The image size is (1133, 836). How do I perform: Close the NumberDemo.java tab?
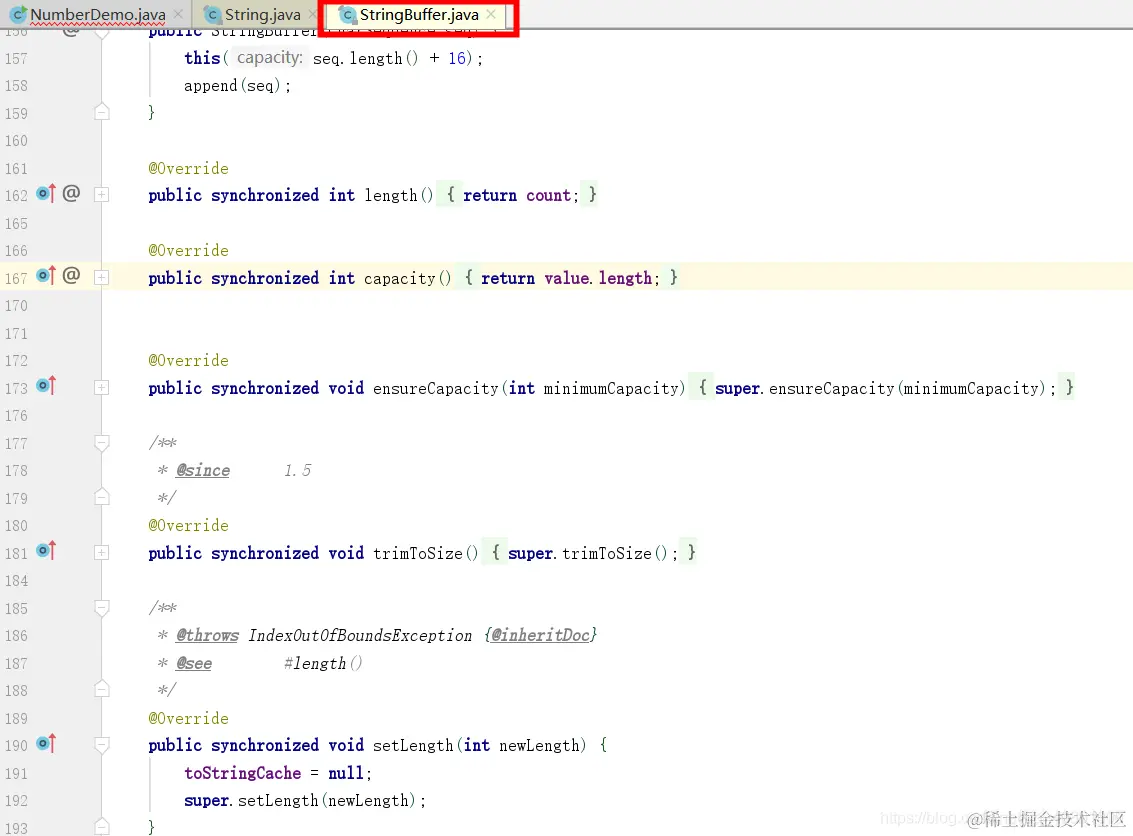tap(178, 14)
